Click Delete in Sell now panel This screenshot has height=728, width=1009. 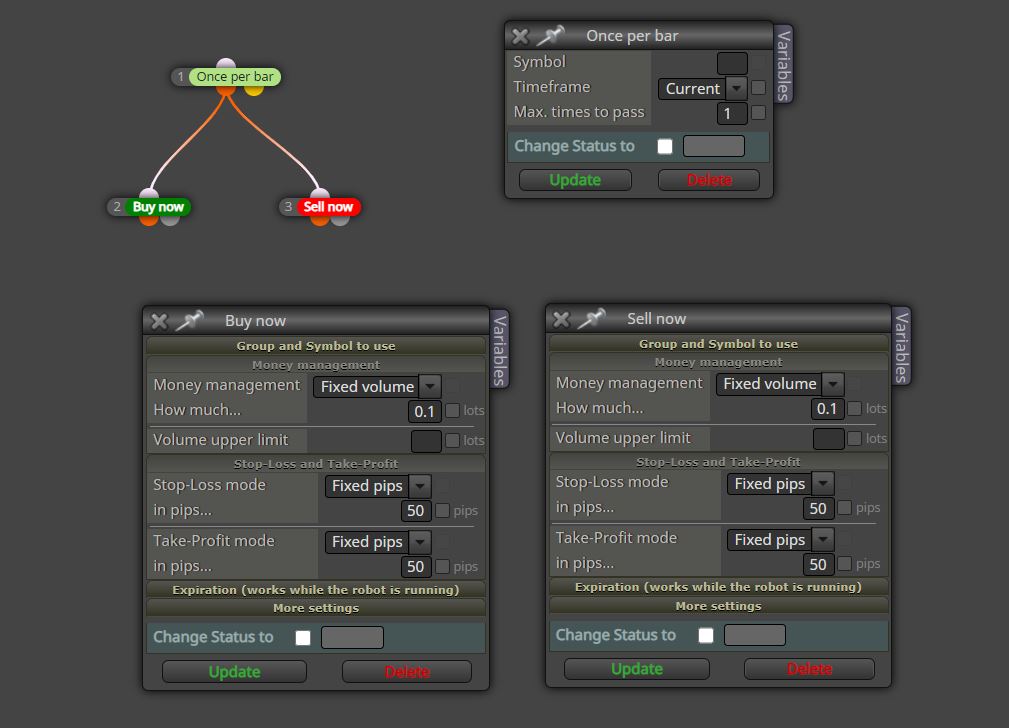pos(810,669)
